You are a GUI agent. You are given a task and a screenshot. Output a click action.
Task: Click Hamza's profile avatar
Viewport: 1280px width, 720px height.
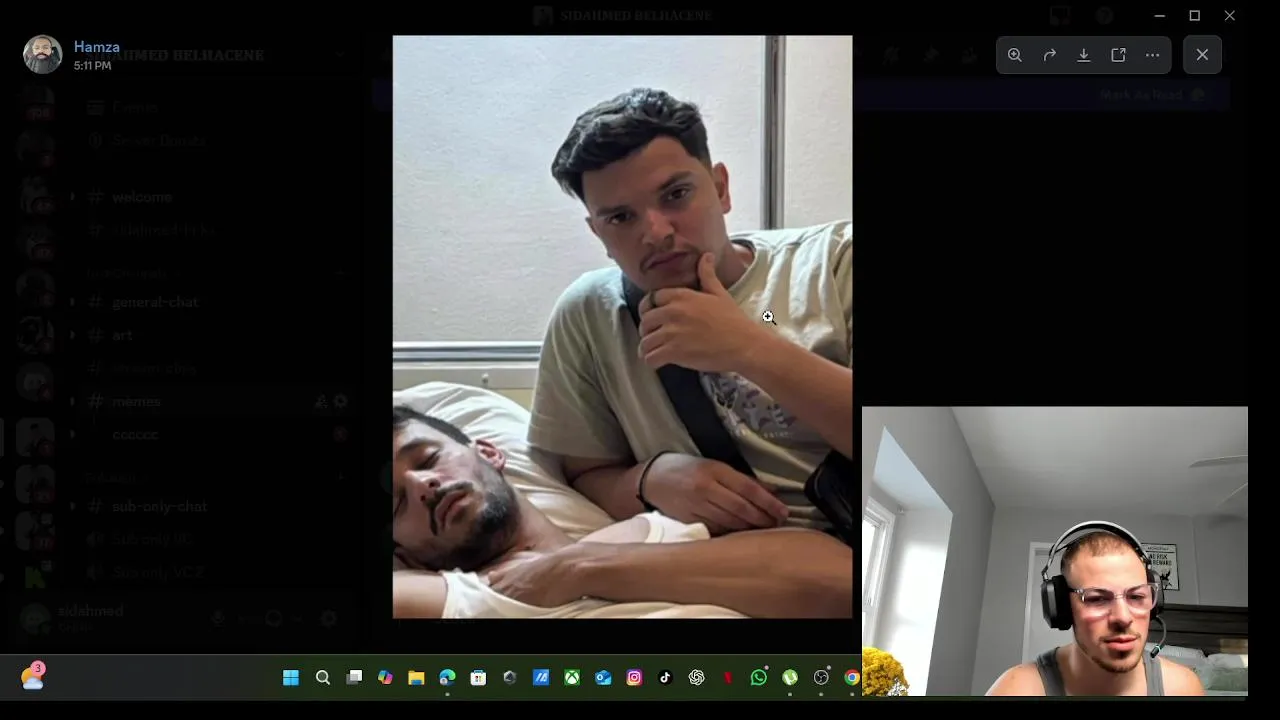(x=43, y=55)
